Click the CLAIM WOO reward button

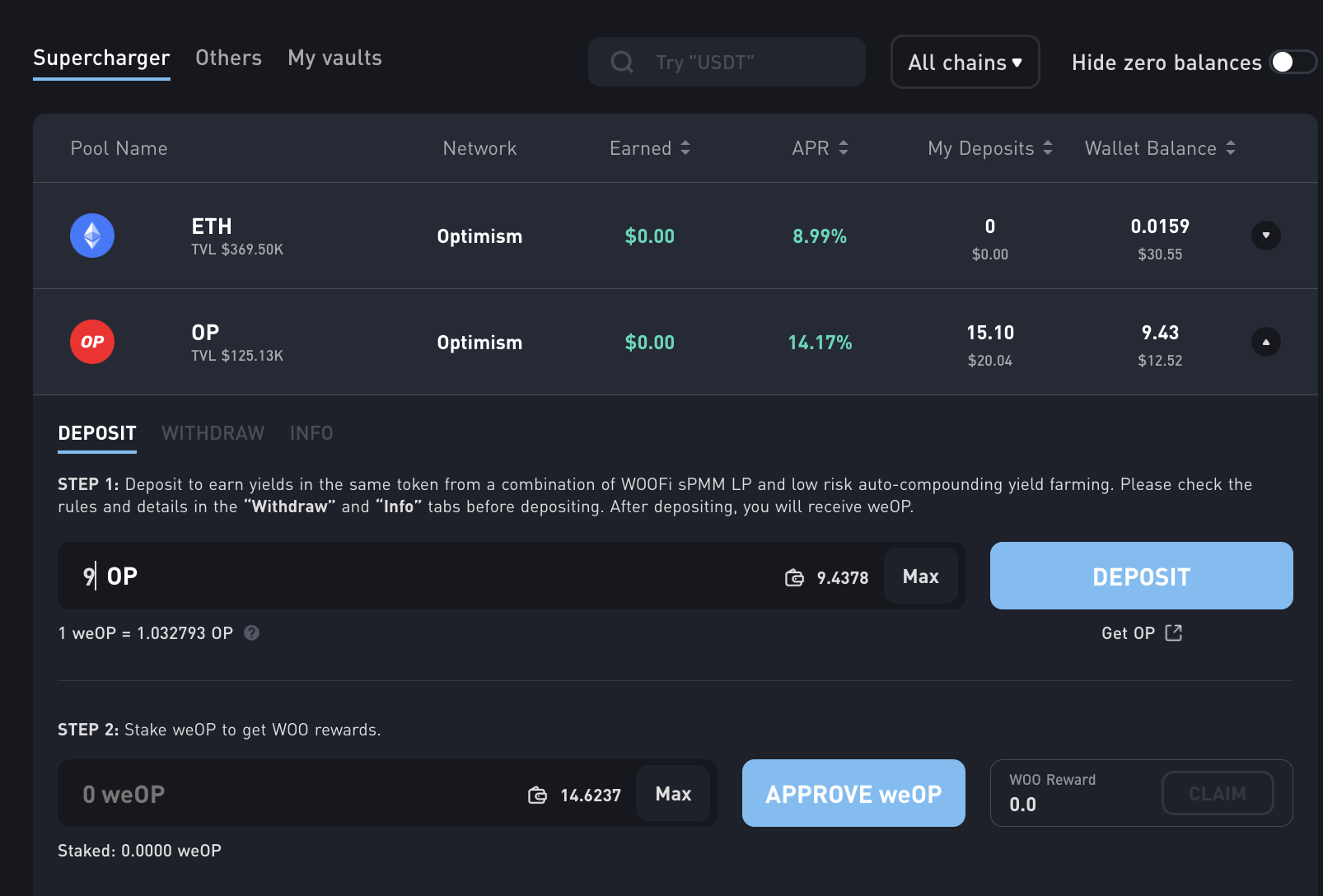[1218, 793]
